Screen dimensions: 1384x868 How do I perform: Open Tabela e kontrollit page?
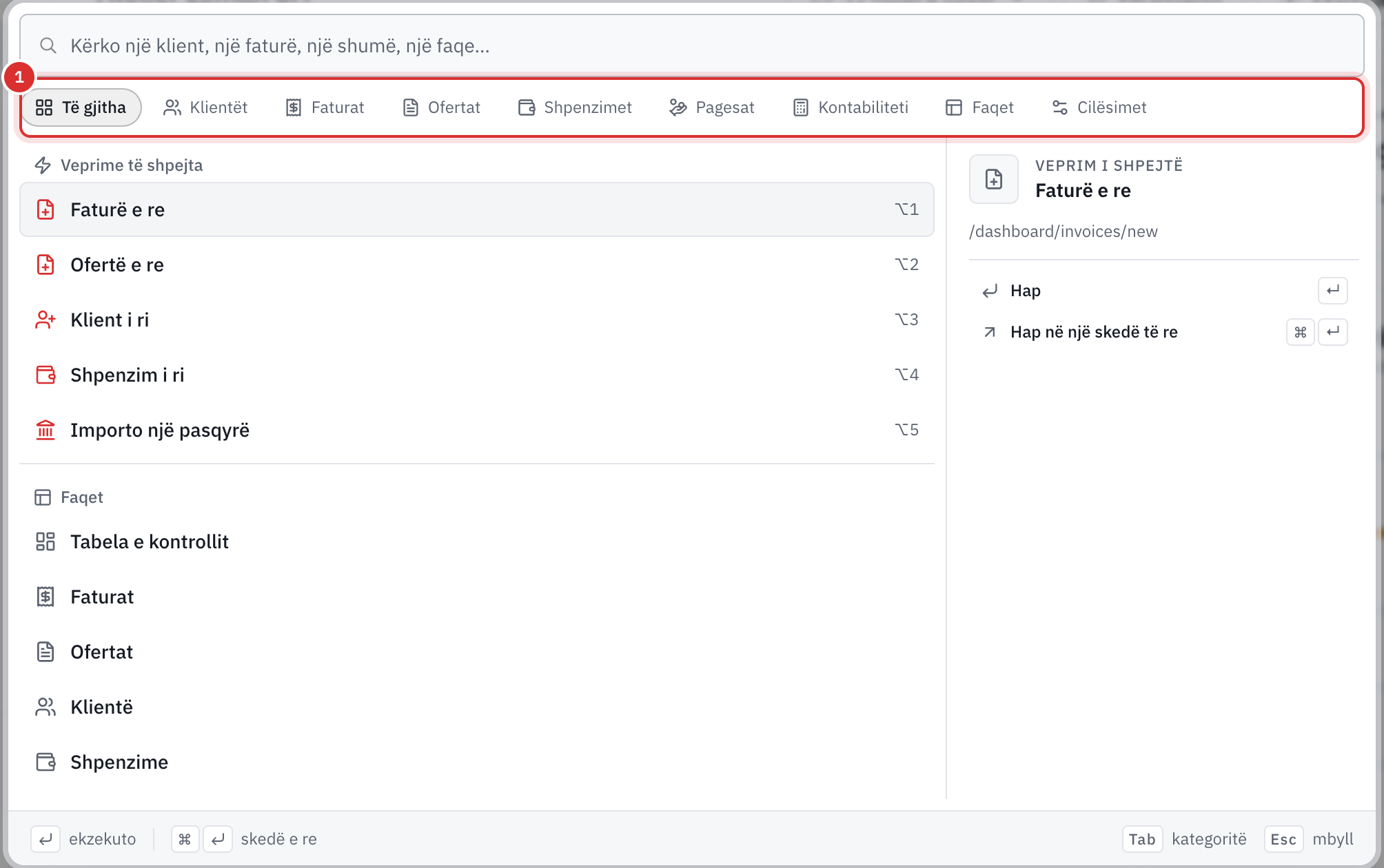pyautogui.click(x=477, y=541)
